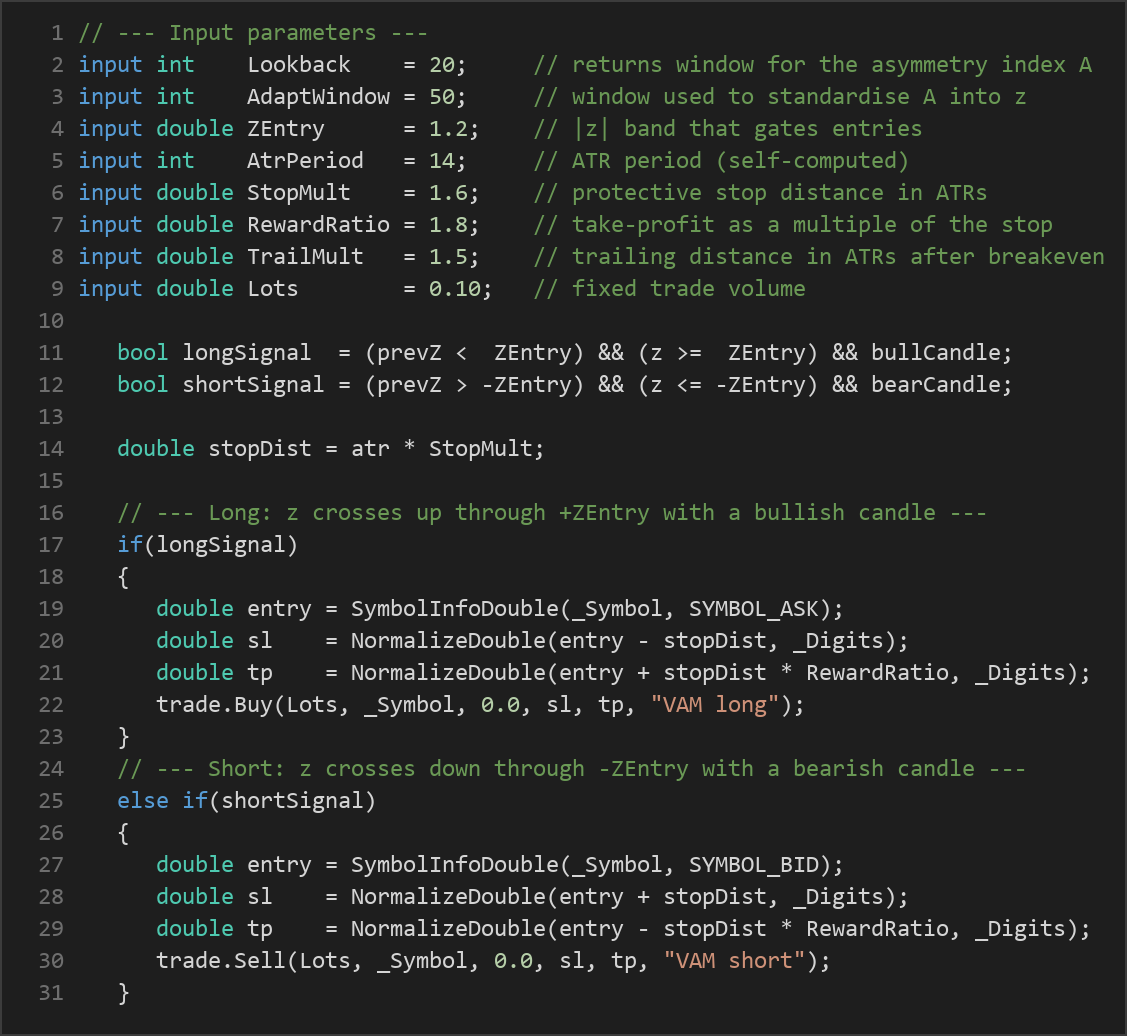Image resolution: width=1127 pixels, height=1036 pixels.
Task: Click bearCandle at end of line 12
Action: click(x=936, y=385)
